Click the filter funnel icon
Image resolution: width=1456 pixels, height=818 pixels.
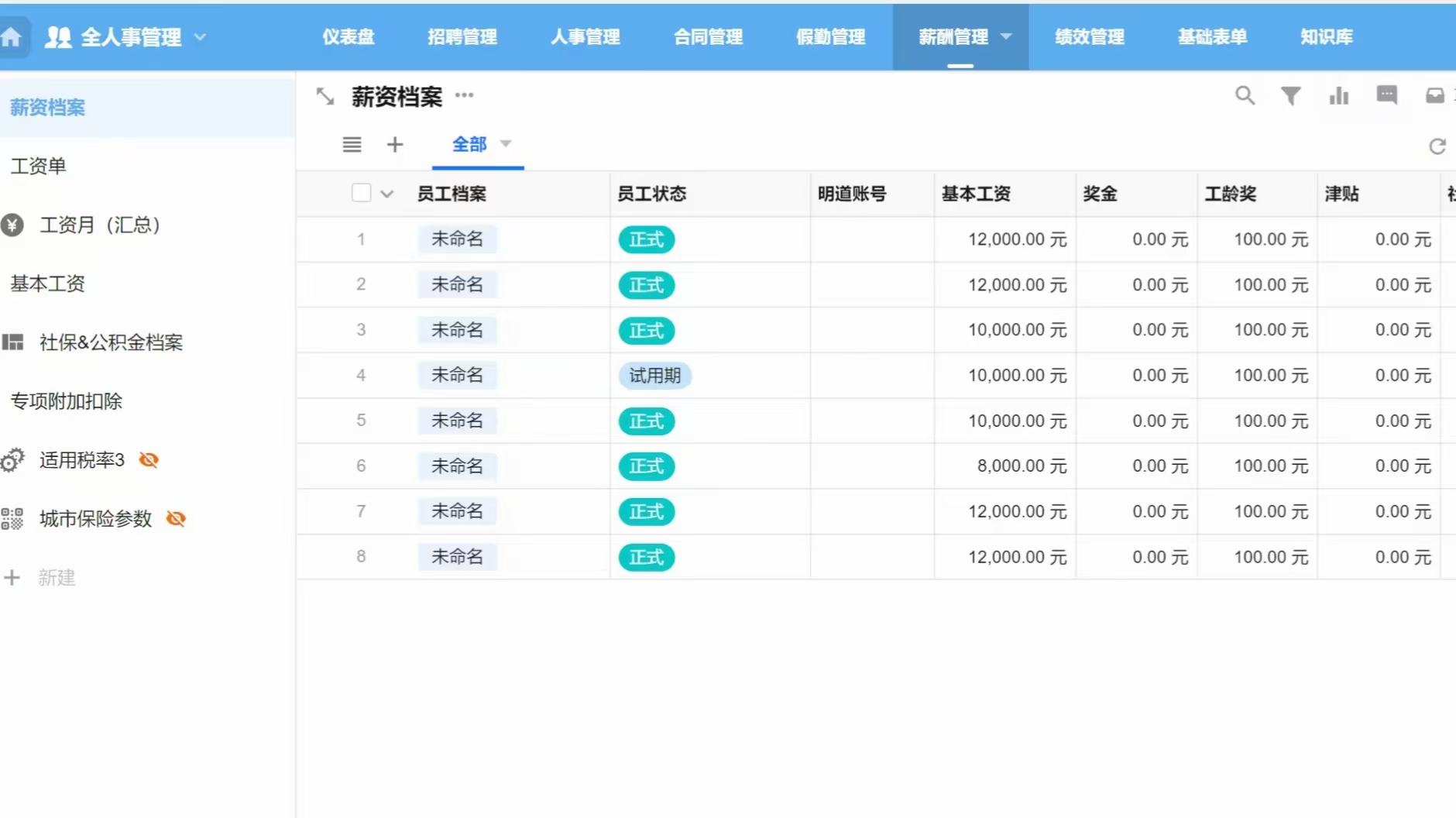1290,95
